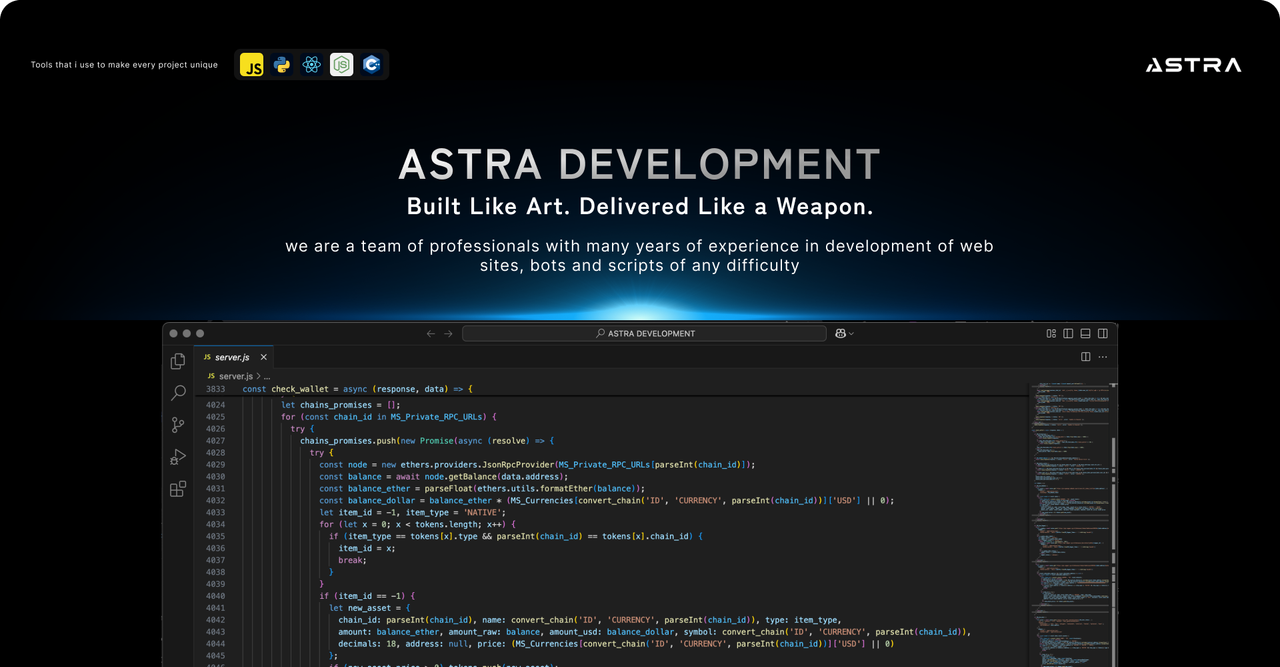Viewport: 1280px width, 667px height.
Task: Click the ASTRA logo in the header
Action: 1193,65
